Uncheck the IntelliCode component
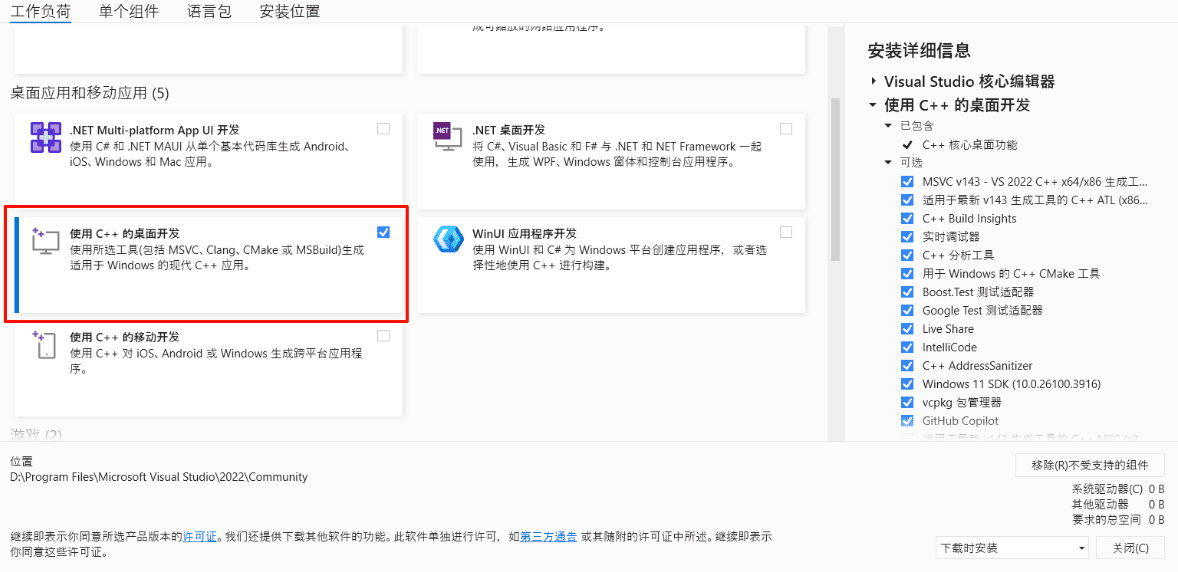Screen dimensions: 1178x572 (x=908, y=347)
